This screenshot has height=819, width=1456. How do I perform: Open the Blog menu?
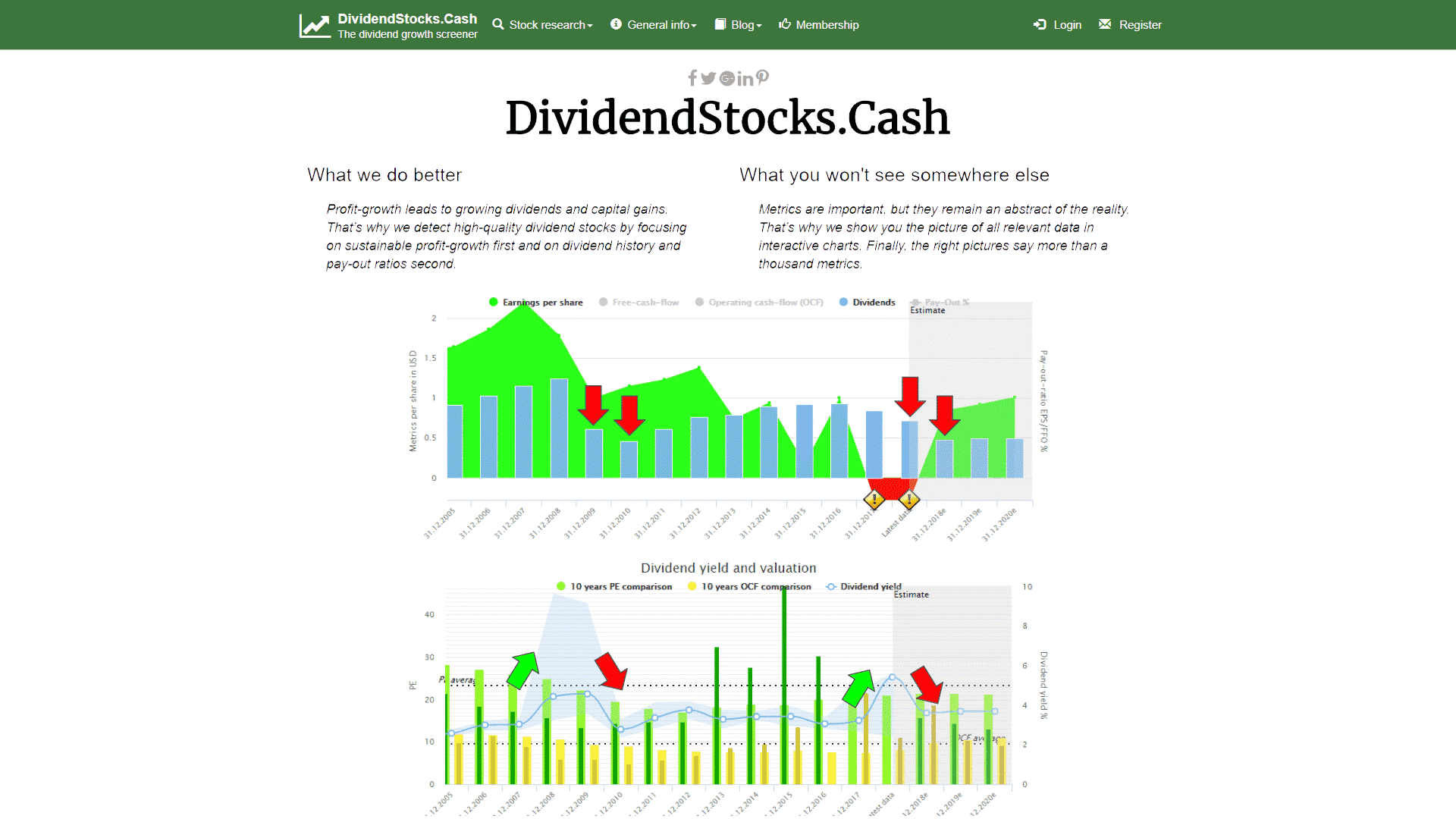click(x=738, y=24)
